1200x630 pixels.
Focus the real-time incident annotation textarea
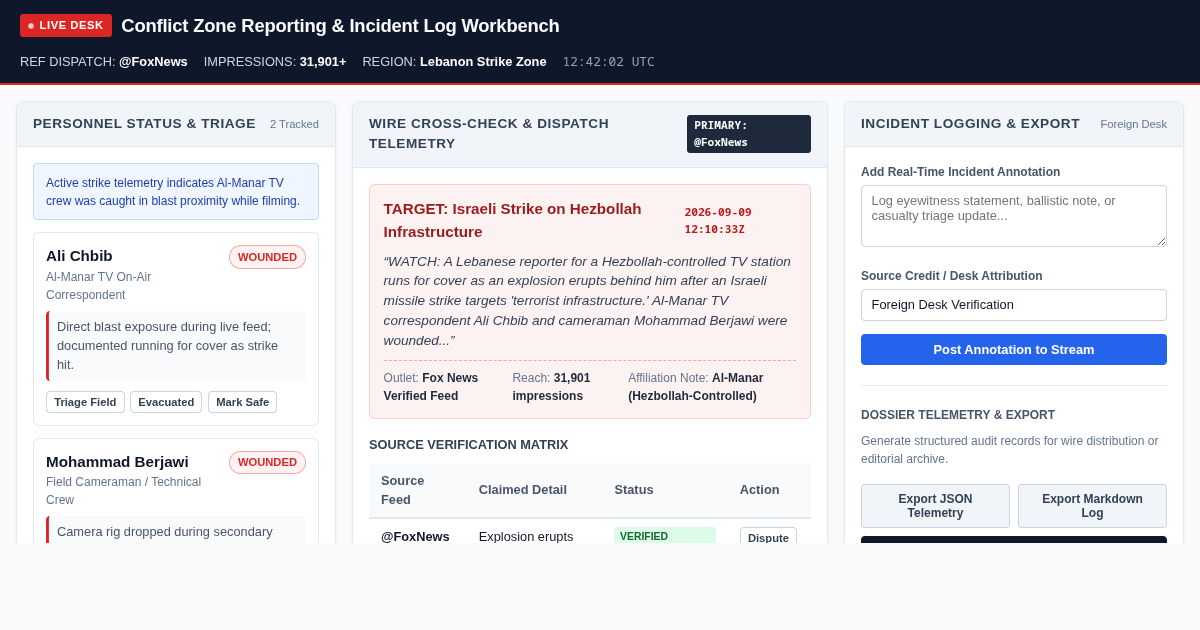tap(1014, 216)
